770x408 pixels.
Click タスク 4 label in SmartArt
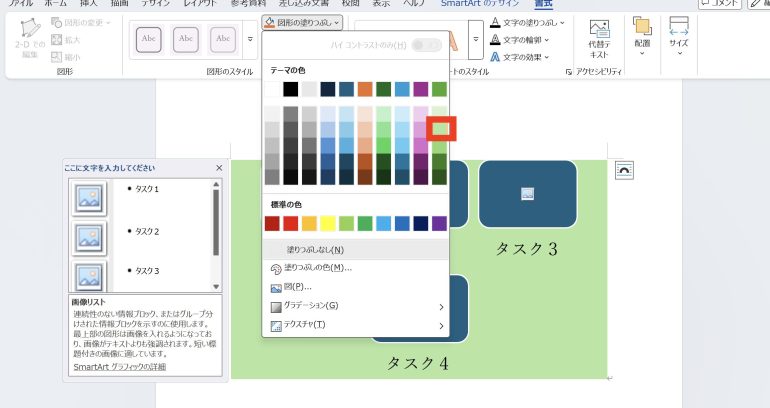(418, 364)
